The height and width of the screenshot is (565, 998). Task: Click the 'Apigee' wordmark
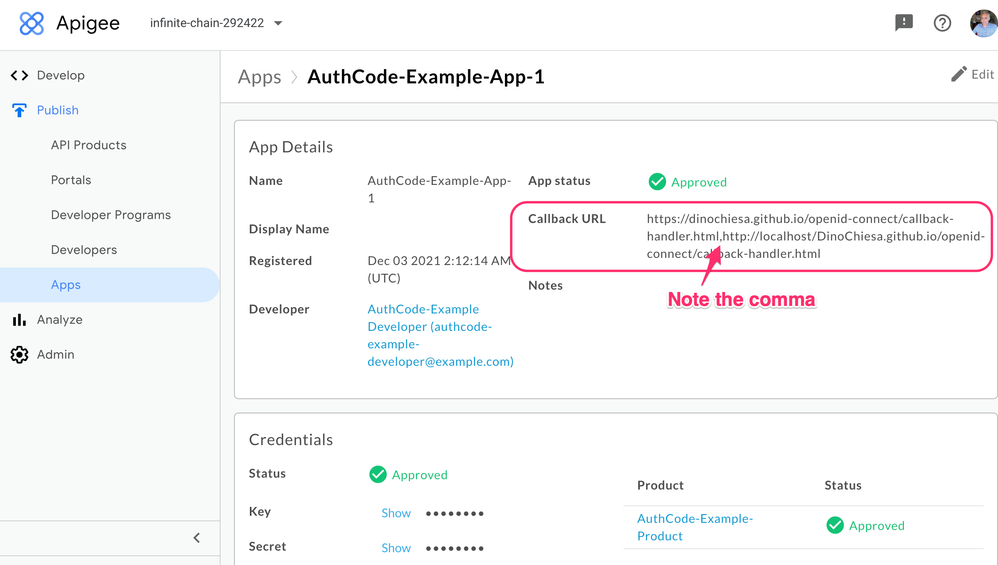coord(88,24)
